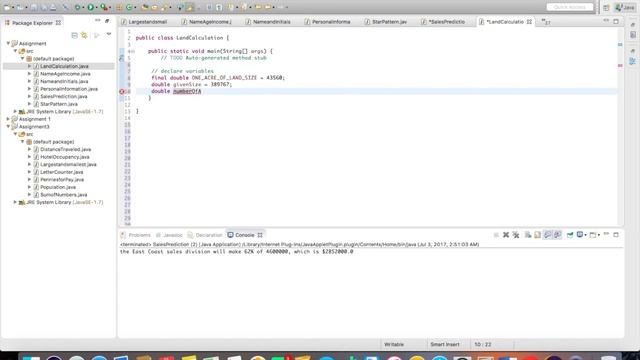Click 'Writable' in status bar

point(394,344)
